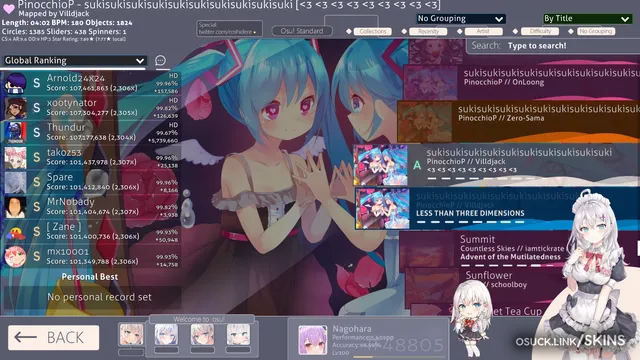Select the PinocchioP // OnLoong beatmap
This screenshot has height=360, width=640.
522,82
